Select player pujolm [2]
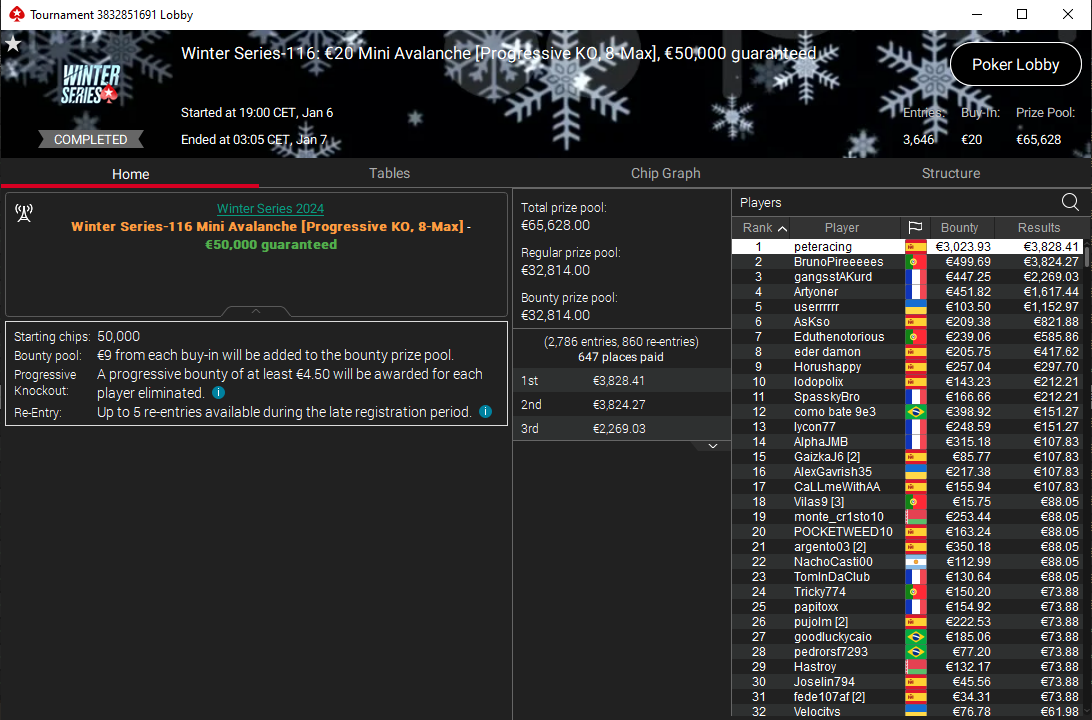Screen dimensions: 1092x720 coord(907,621)
